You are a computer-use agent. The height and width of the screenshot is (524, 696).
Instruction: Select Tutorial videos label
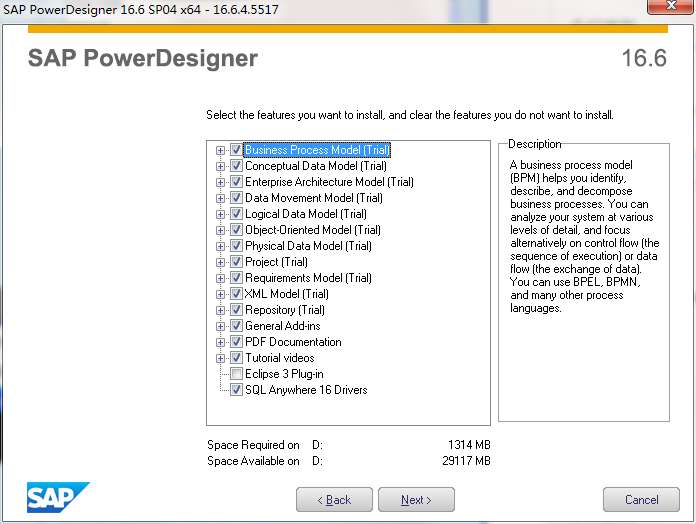[280, 358]
